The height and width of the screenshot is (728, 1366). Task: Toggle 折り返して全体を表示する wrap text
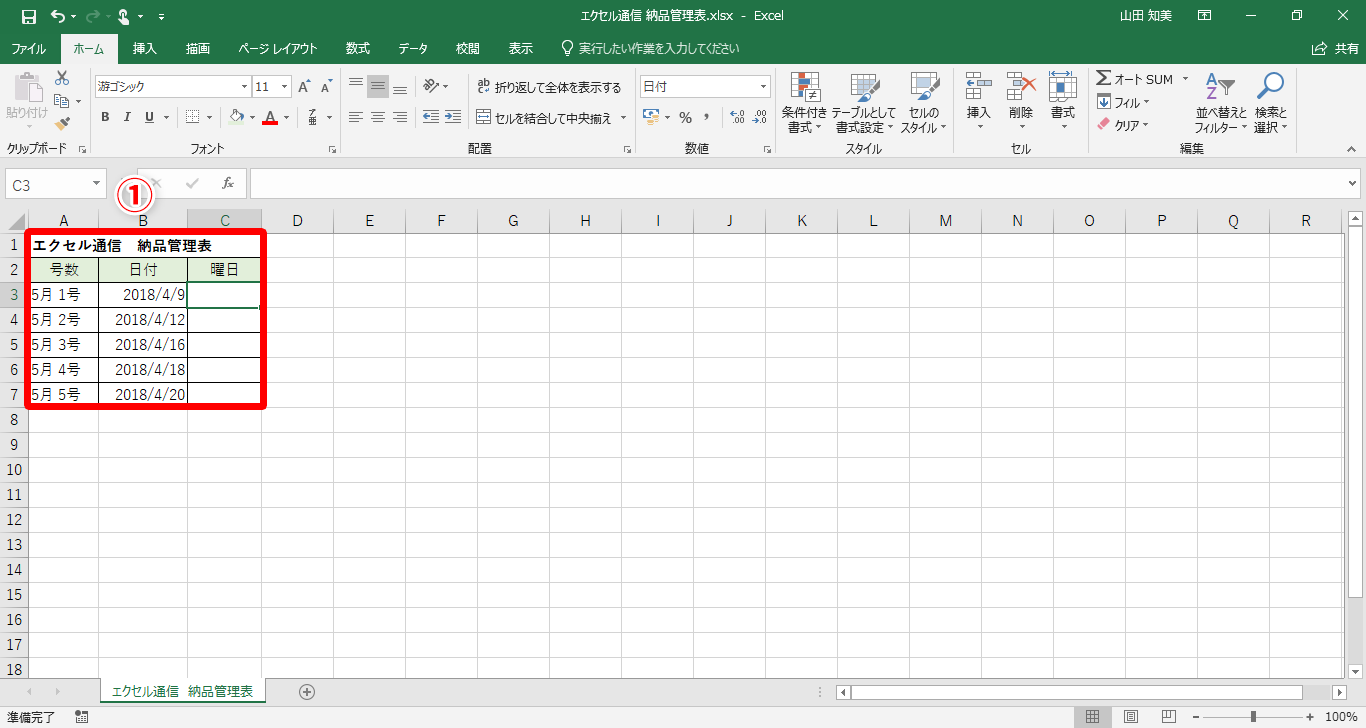point(550,87)
